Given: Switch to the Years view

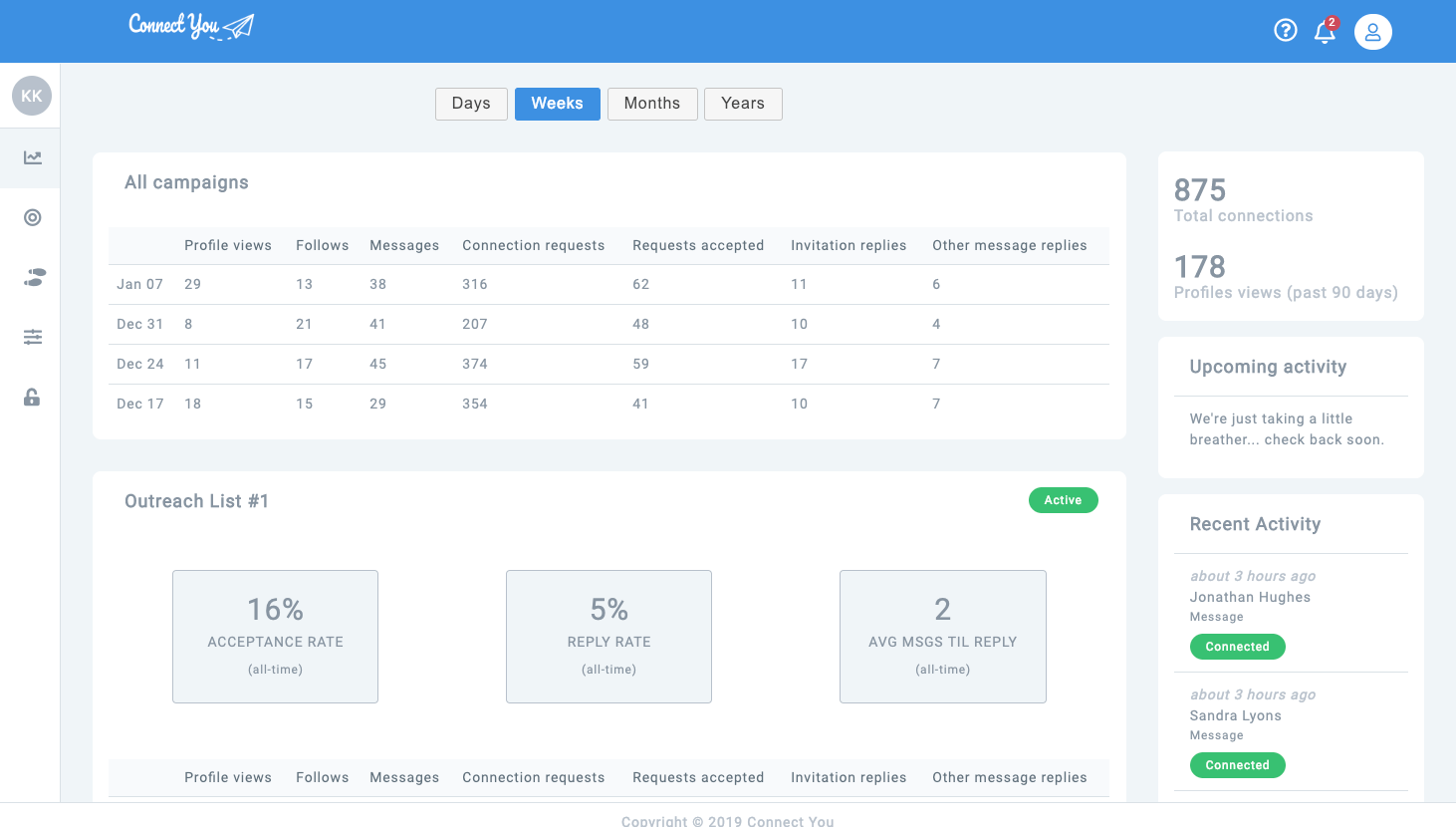Looking at the screenshot, I should click(x=743, y=104).
